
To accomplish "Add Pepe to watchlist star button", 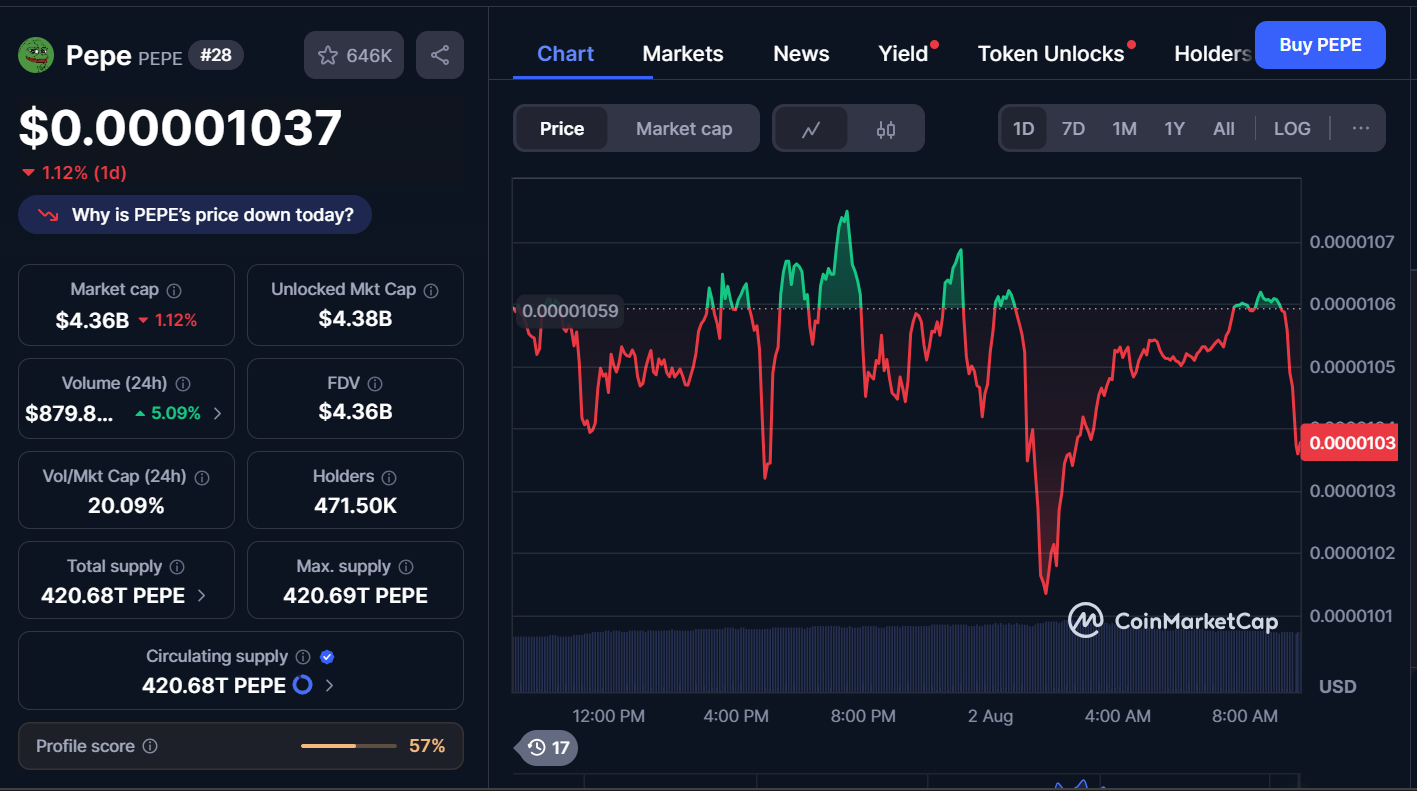I will (x=354, y=55).
